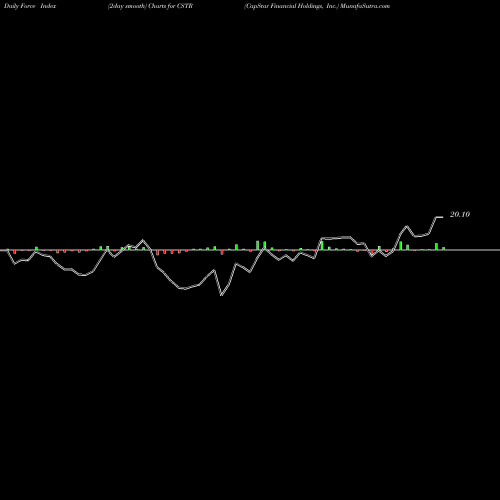Click the 'Daily Force Index' title text
This screenshot has width=500, height=500.
click(30, 6)
